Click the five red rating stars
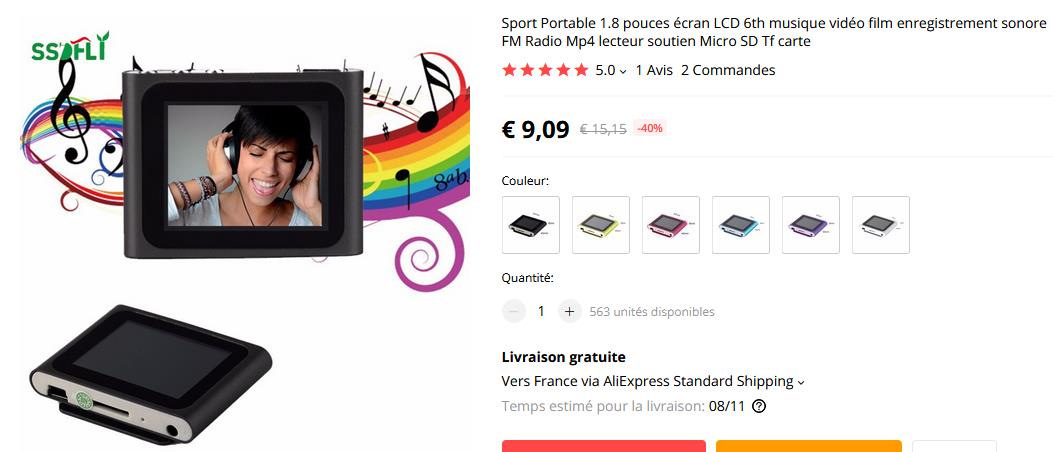The height and width of the screenshot is (452, 1053). pyautogui.click(x=545, y=70)
